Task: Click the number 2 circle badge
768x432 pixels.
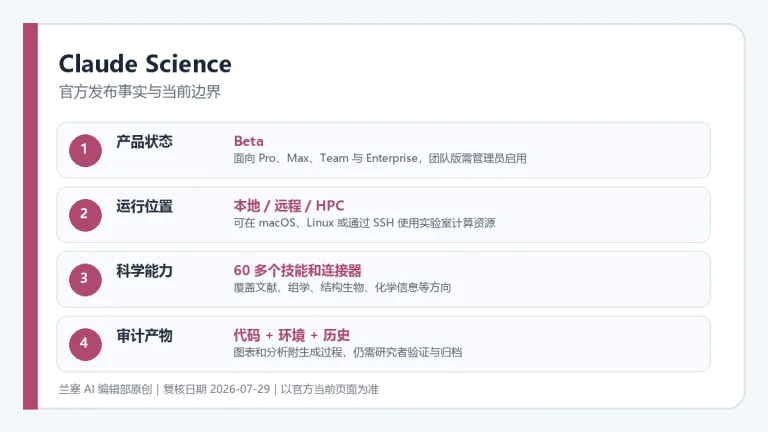Action: (85, 215)
